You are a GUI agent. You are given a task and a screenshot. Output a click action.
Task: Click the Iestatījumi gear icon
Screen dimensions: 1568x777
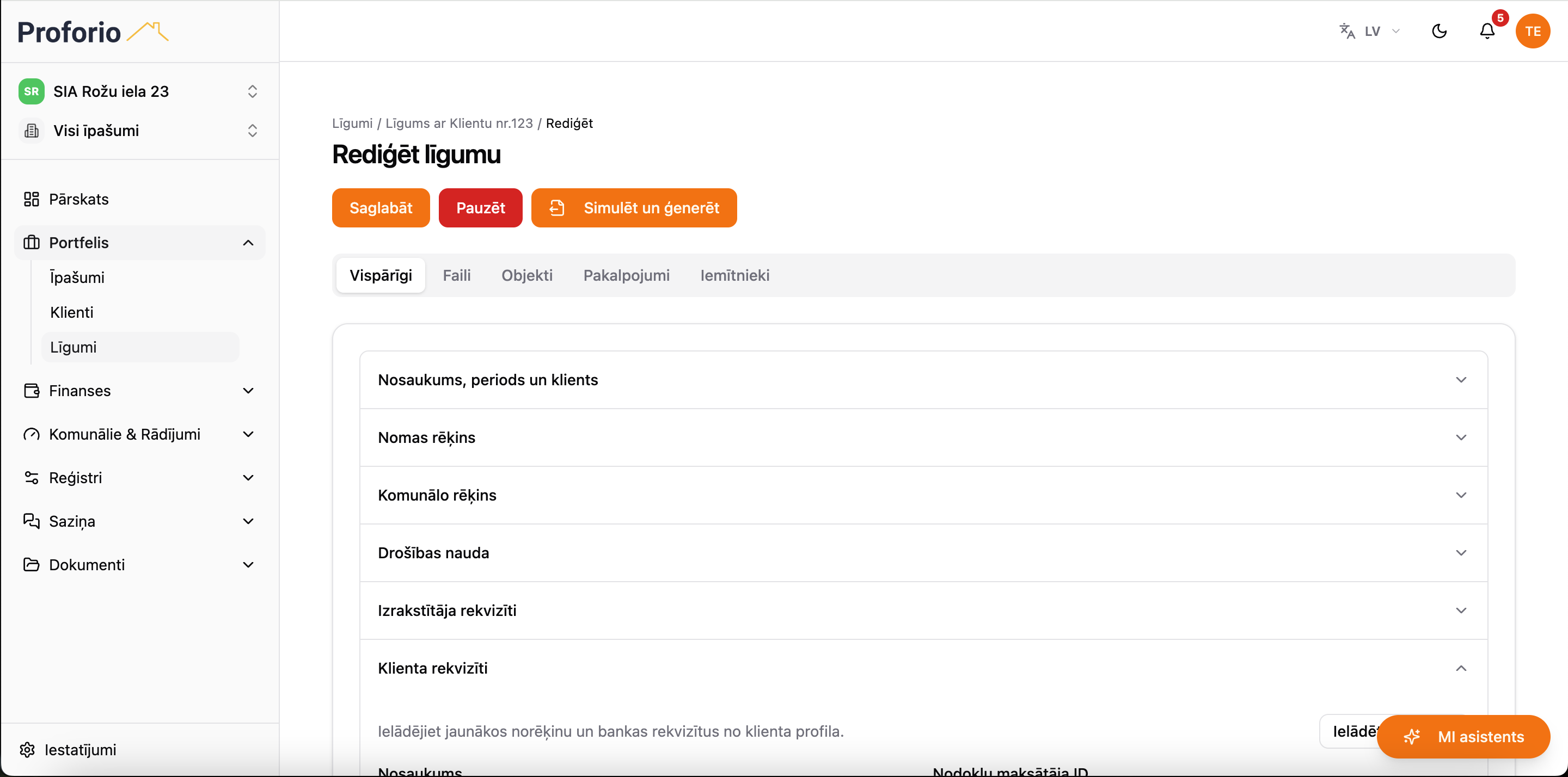click(x=27, y=750)
